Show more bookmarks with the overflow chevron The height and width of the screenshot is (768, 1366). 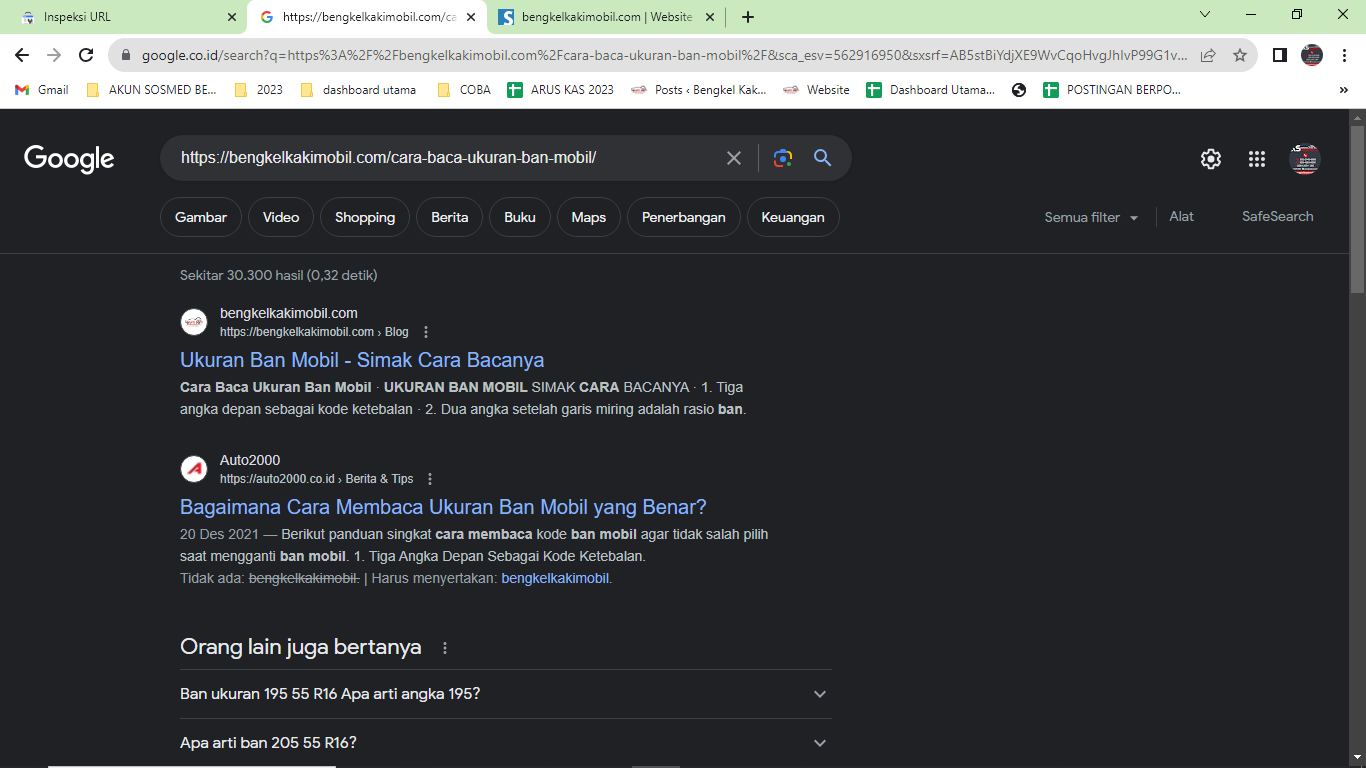1343,90
